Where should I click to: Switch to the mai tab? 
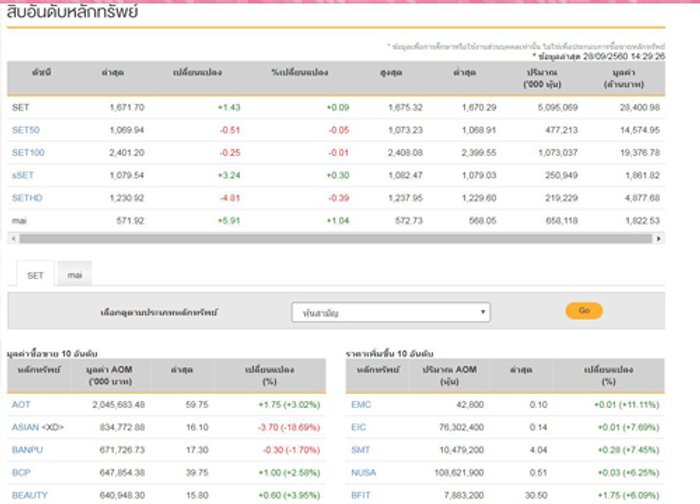pyautogui.click(x=75, y=275)
